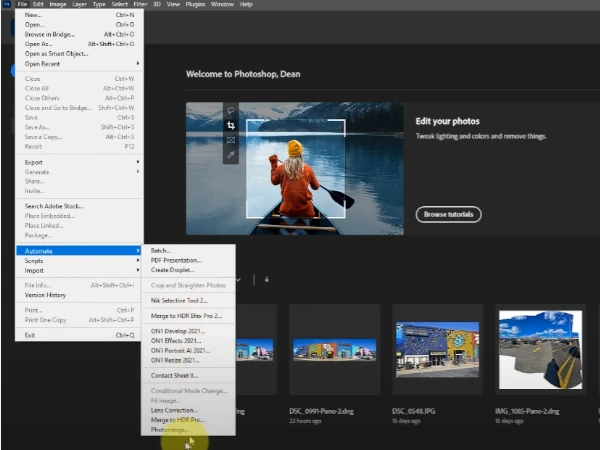Select ON1 Effects 2021...

tap(188, 341)
